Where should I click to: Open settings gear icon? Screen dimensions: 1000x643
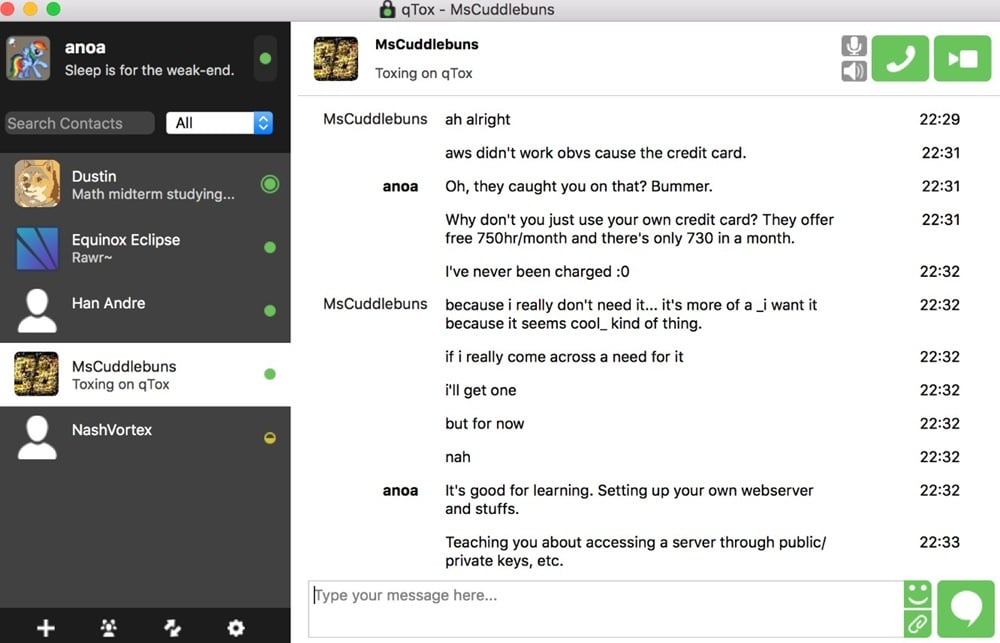(236, 628)
